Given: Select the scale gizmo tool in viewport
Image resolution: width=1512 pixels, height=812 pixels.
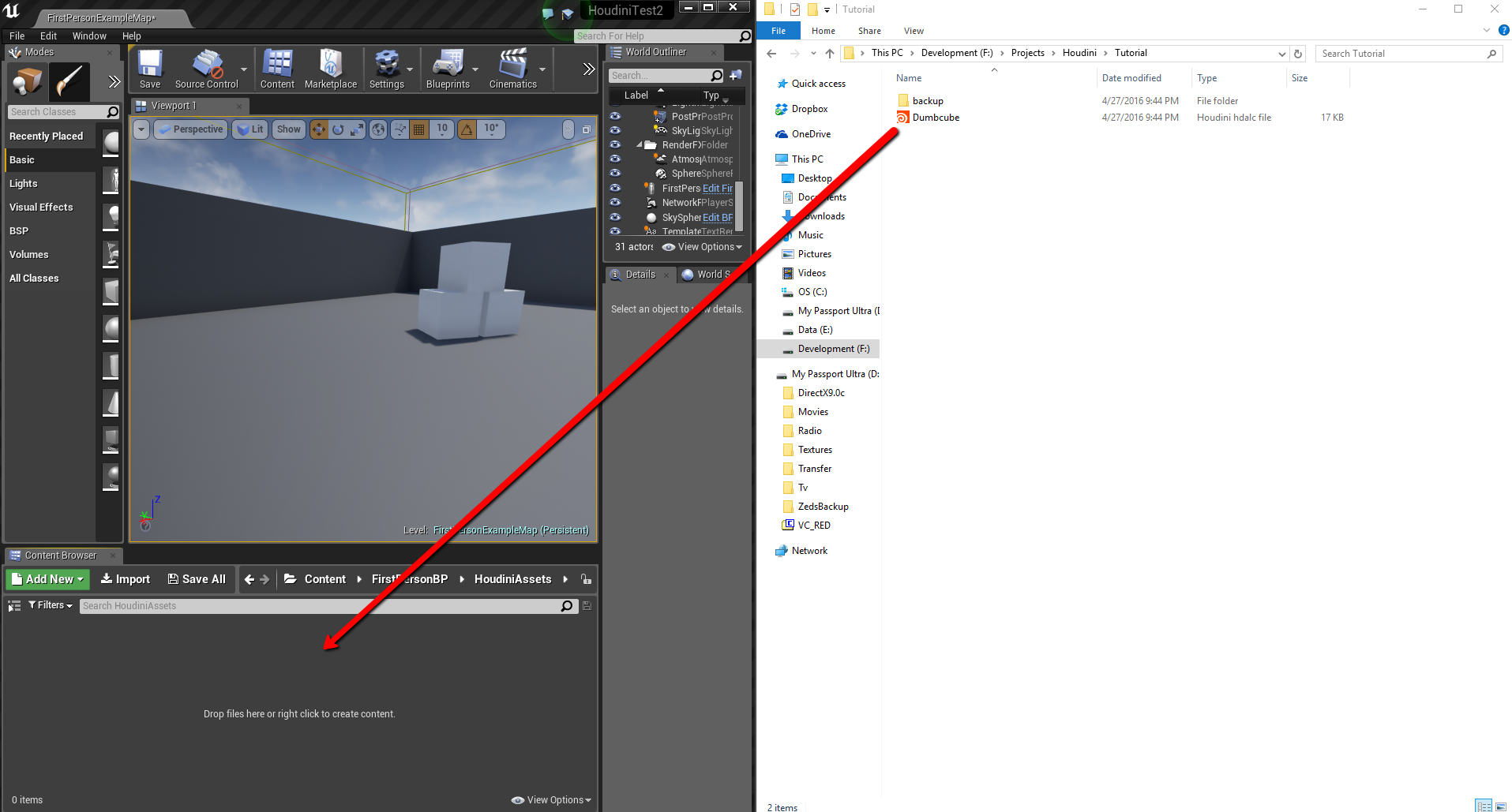Looking at the screenshot, I should click(357, 129).
